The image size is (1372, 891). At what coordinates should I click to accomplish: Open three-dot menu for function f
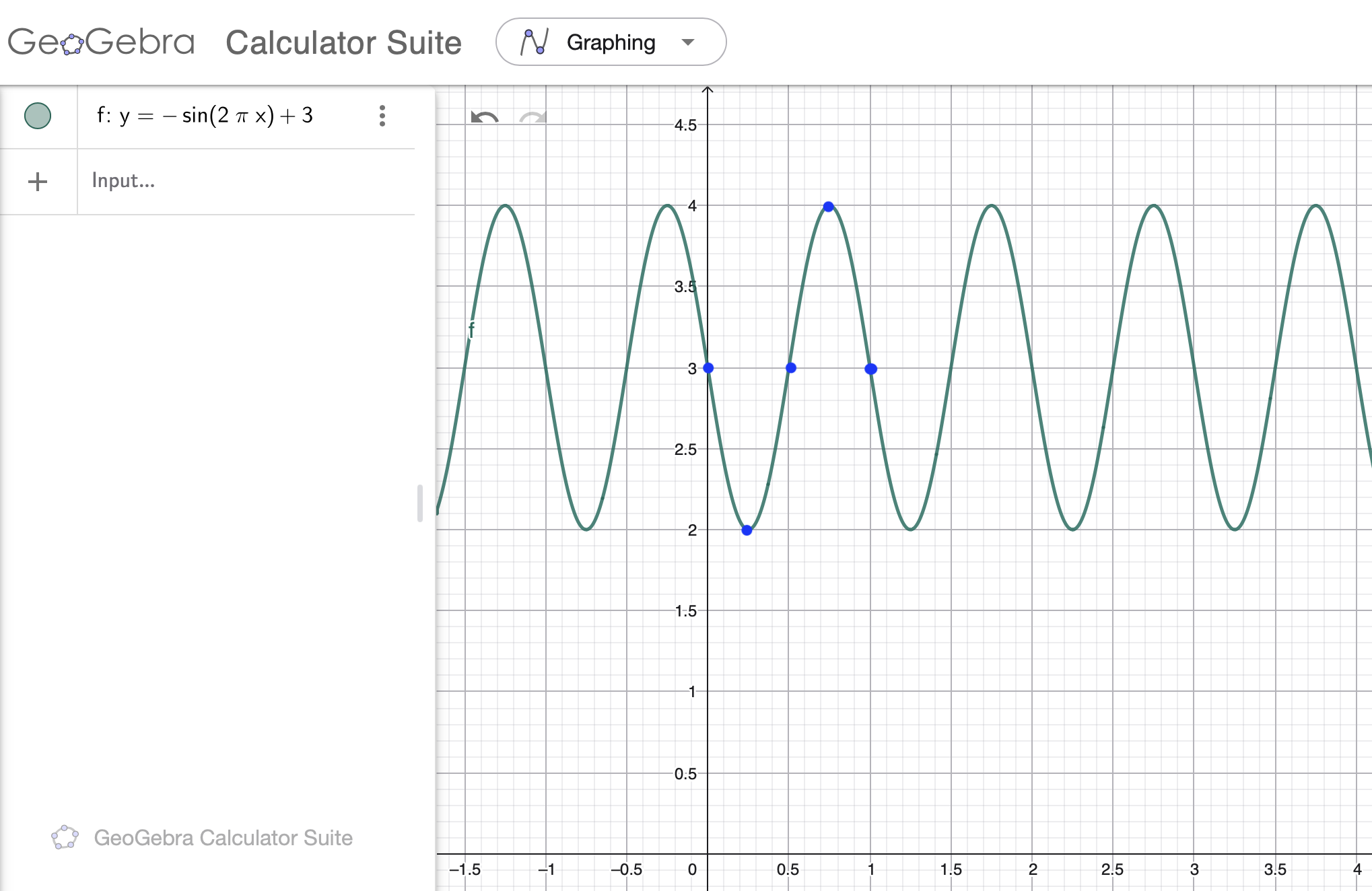point(382,116)
